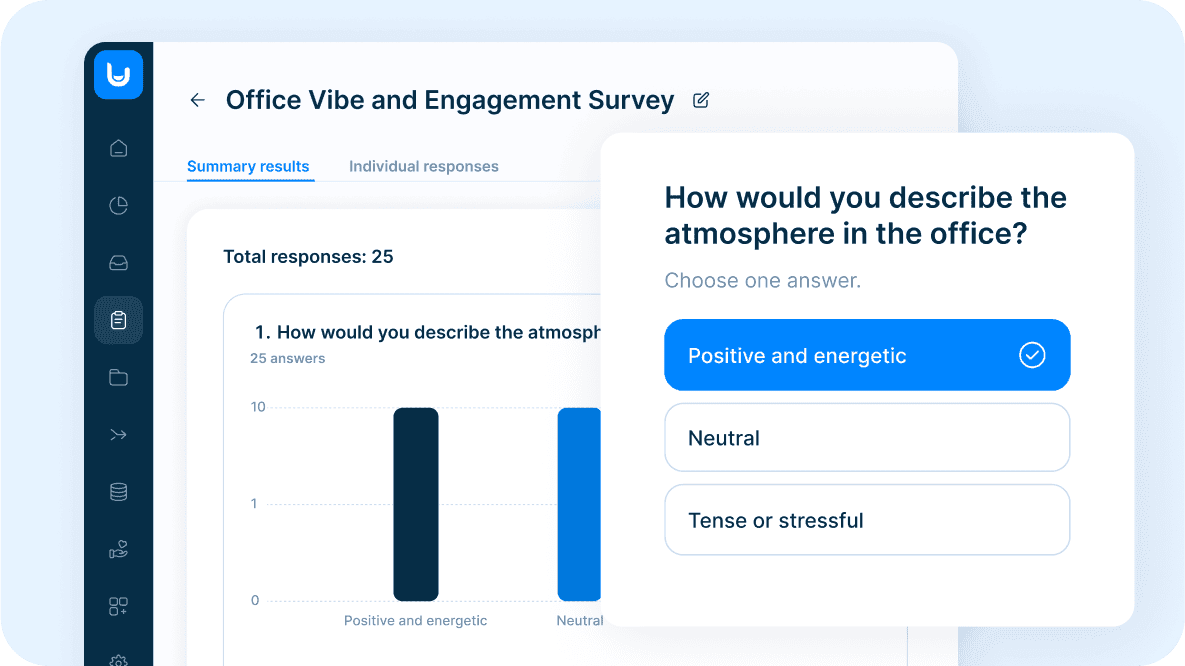Switch to the Individual responses tab
Image resolution: width=1185 pixels, height=666 pixels.
tap(423, 166)
